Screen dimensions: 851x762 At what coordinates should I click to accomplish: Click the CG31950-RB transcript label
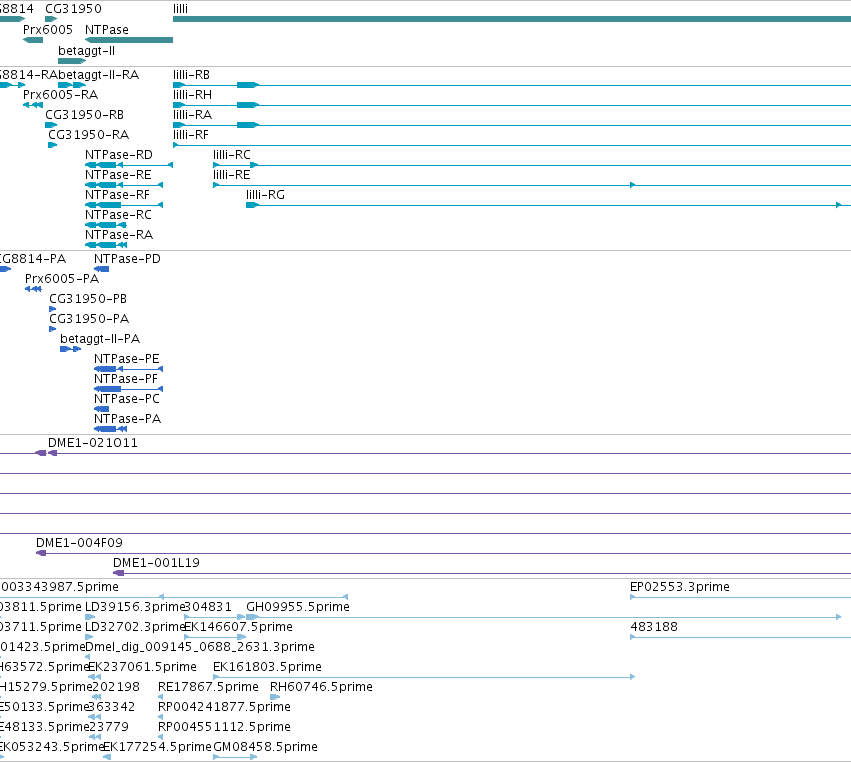84,115
